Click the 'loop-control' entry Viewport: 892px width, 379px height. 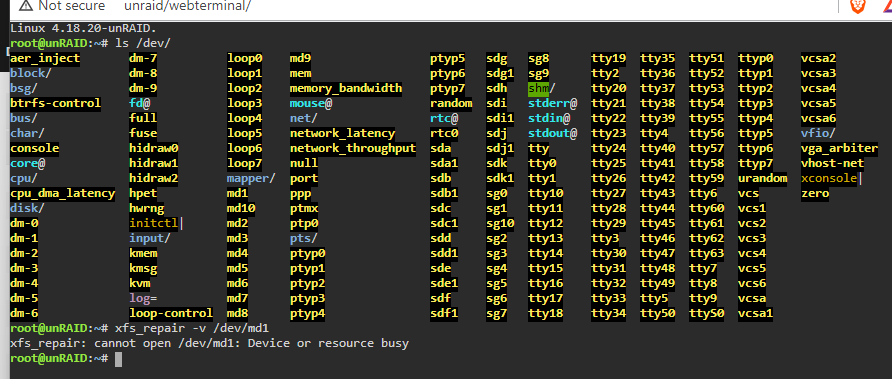pos(171,313)
